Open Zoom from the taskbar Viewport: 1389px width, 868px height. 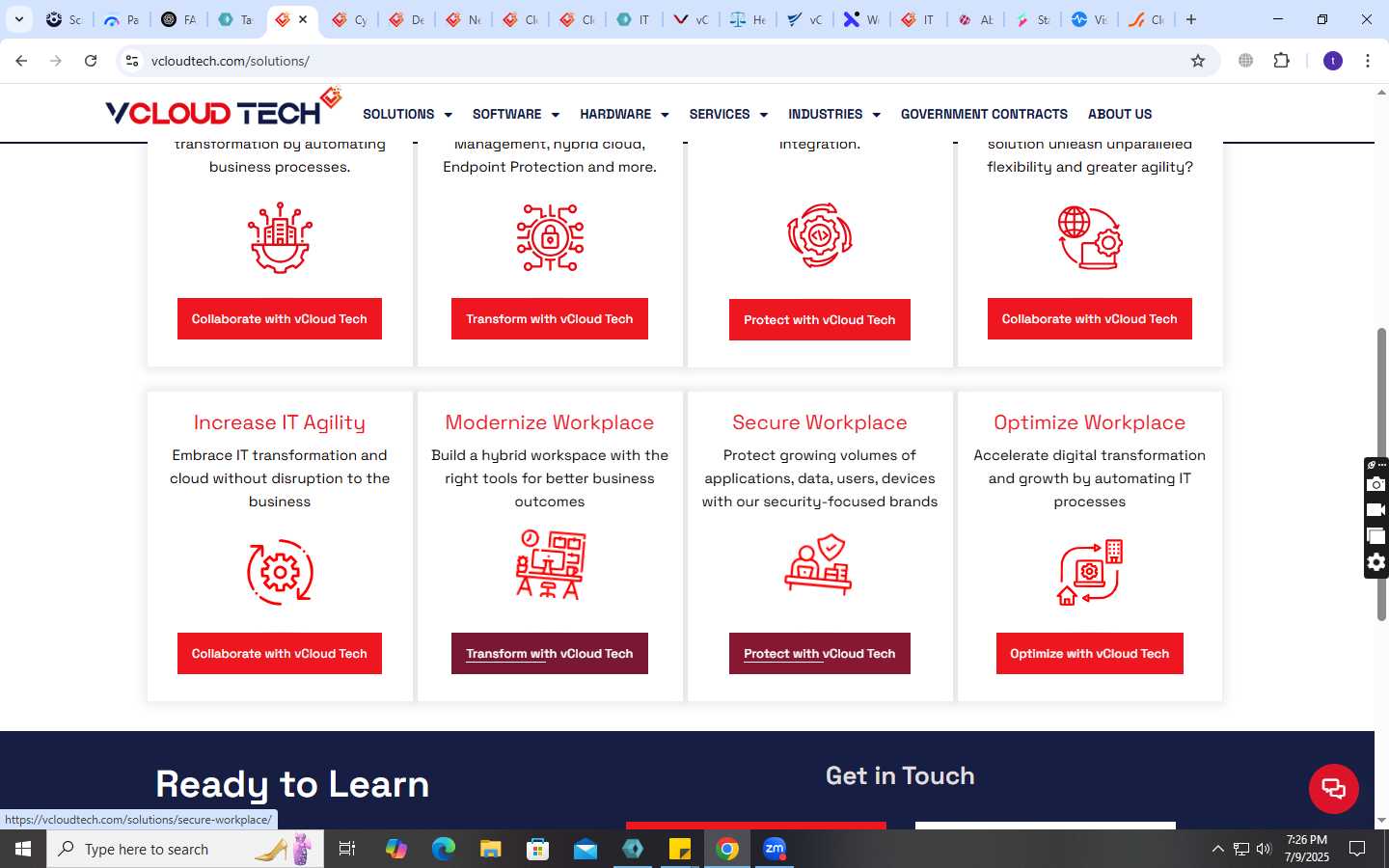tap(775, 849)
